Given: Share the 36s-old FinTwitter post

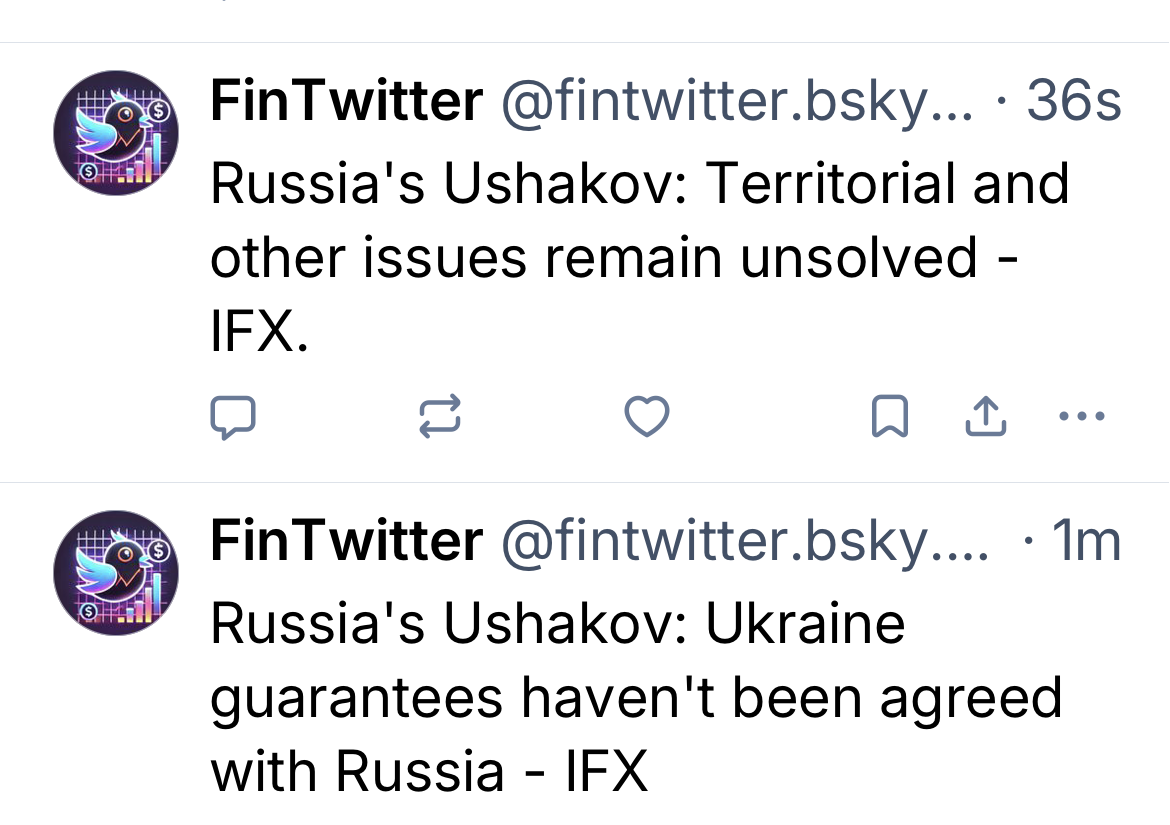Looking at the screenshot, I should click(984, 417).
